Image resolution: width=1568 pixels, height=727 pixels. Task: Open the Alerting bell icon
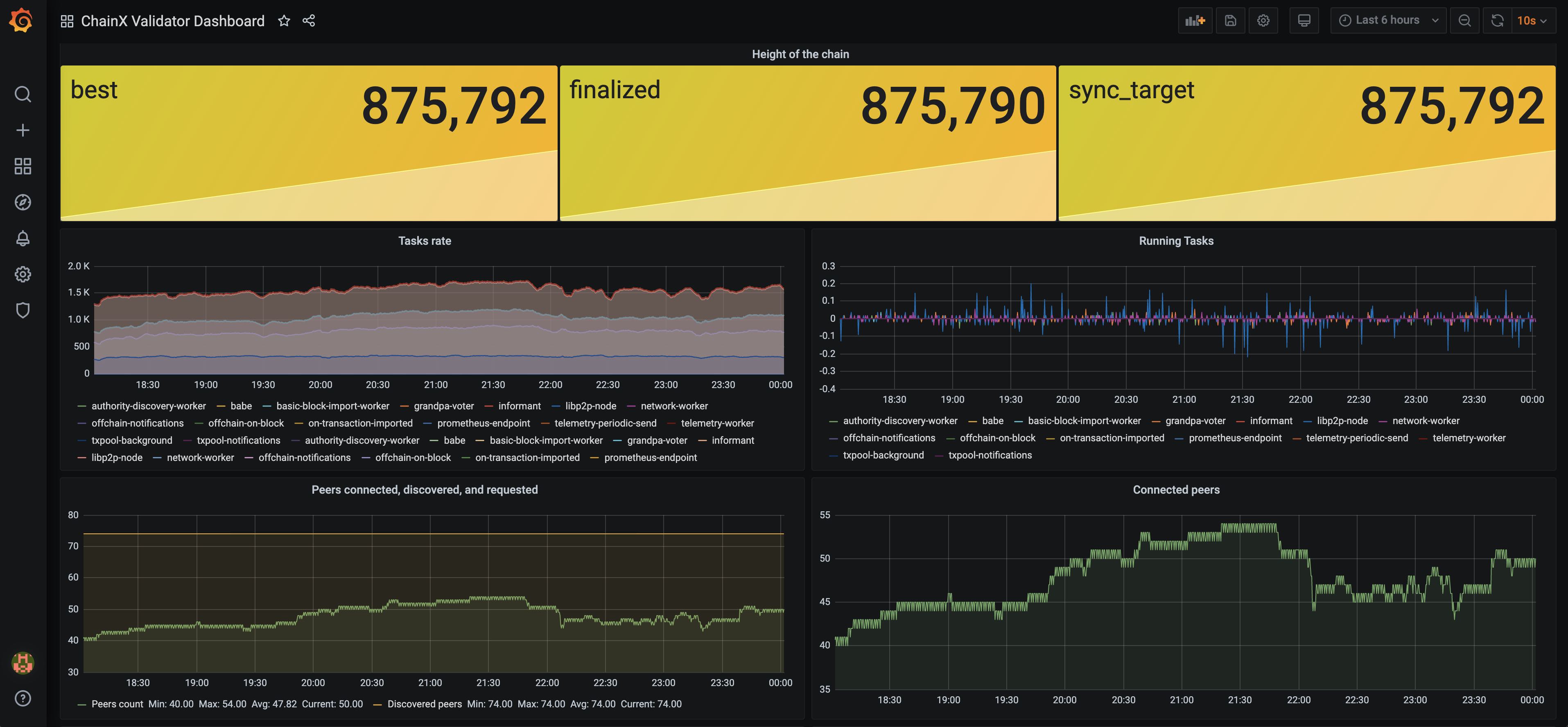click(x=23, y=238)
